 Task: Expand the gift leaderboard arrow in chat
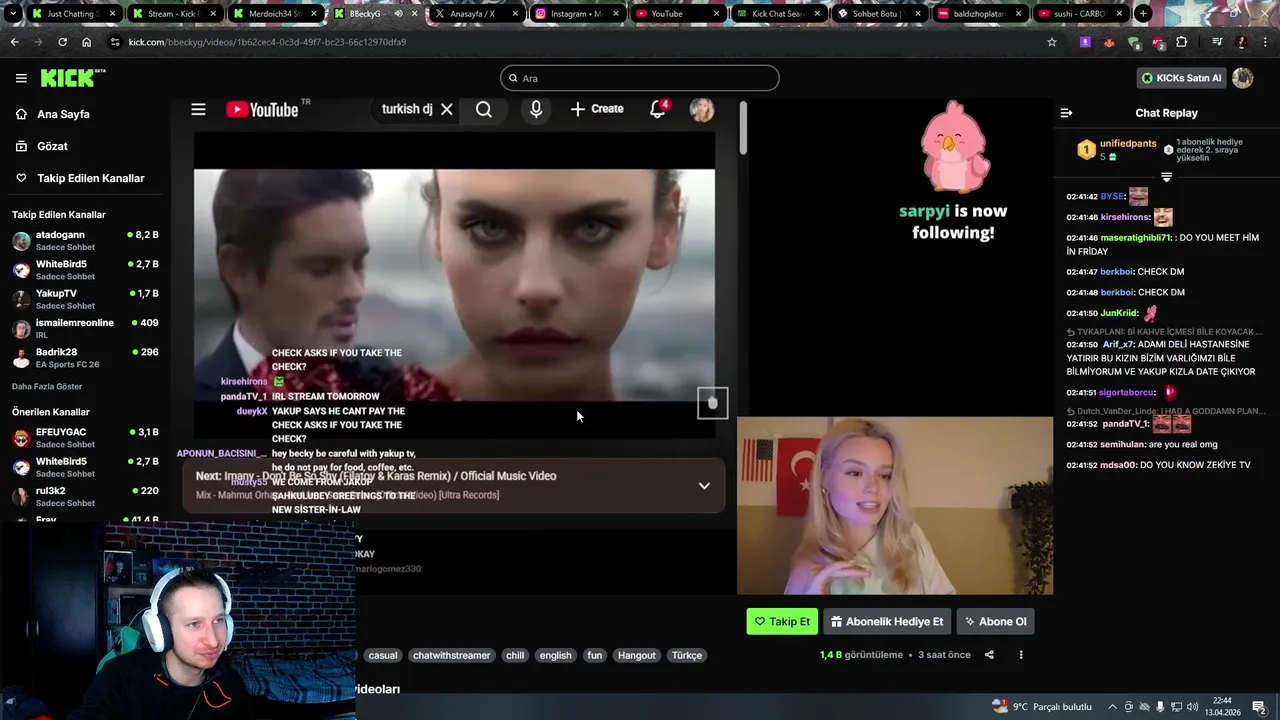(1166, 177)
